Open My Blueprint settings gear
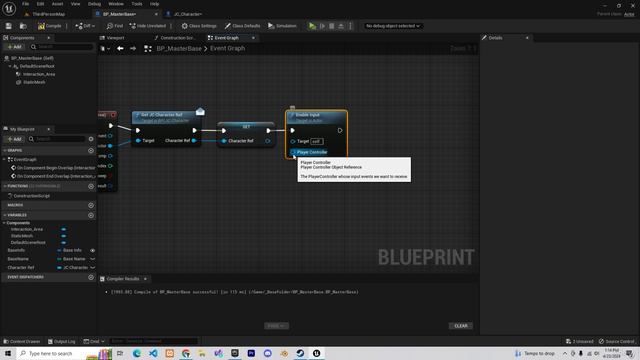640x360 pixels. pyautogui.click(x=91, y=139)
